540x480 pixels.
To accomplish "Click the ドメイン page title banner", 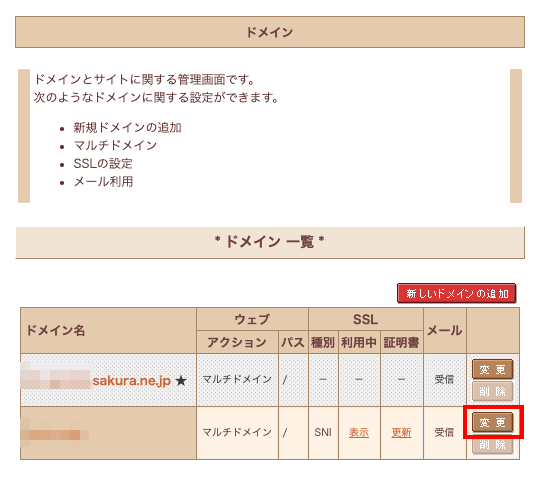I will tap(270, 32).
